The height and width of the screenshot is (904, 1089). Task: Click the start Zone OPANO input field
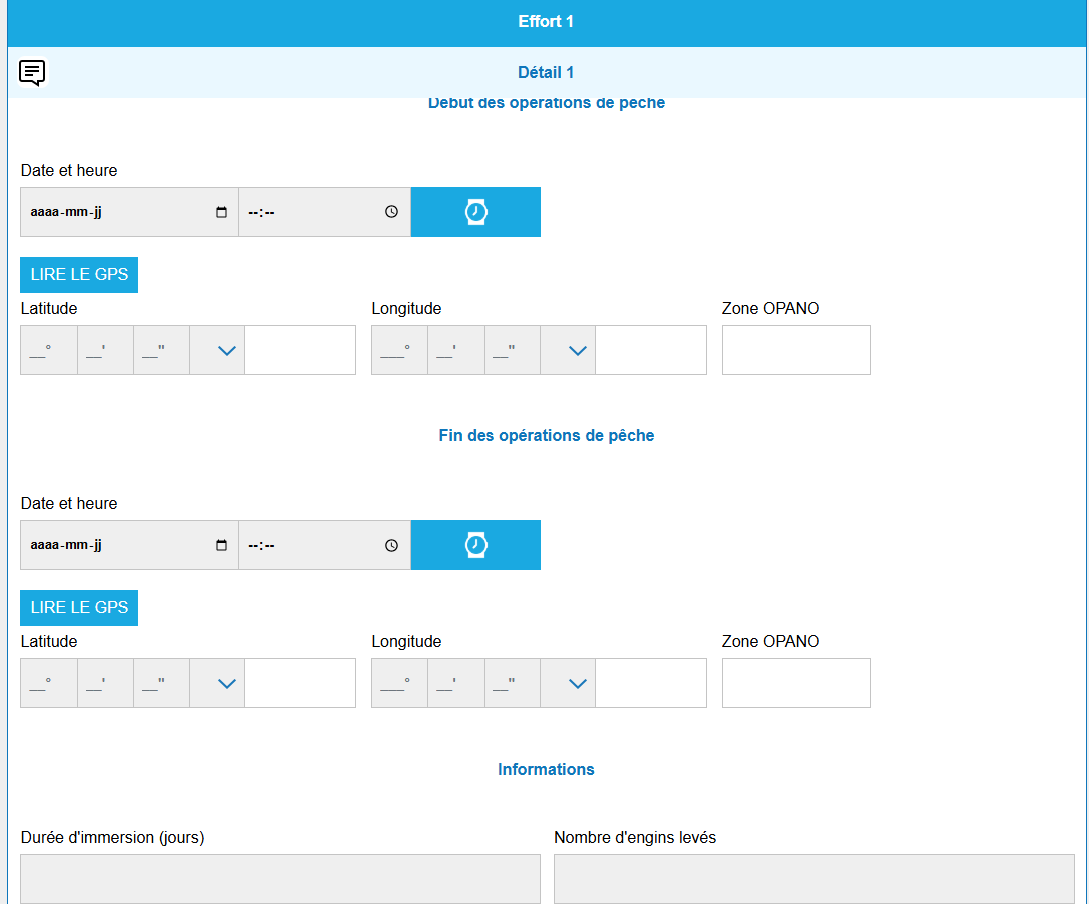tap(796, 350)
